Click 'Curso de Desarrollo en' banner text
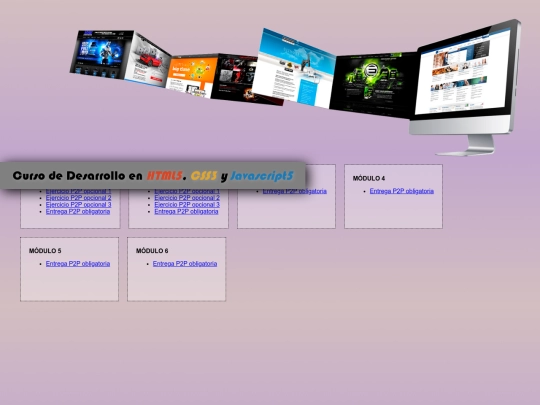 (77, 176)
